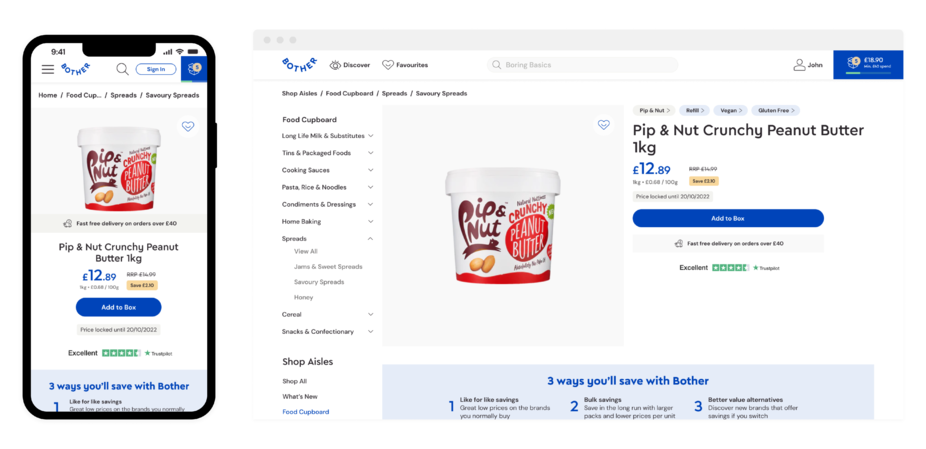Select Savoury Spreads in the sidebar
This screenshot has width=926, height=449.
[x=319, y=282]
